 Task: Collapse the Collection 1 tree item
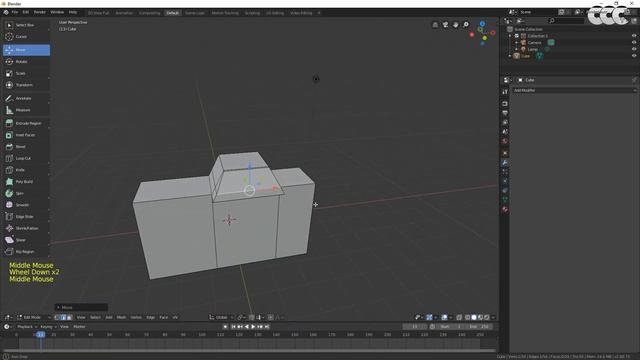[x=510, y=36]
